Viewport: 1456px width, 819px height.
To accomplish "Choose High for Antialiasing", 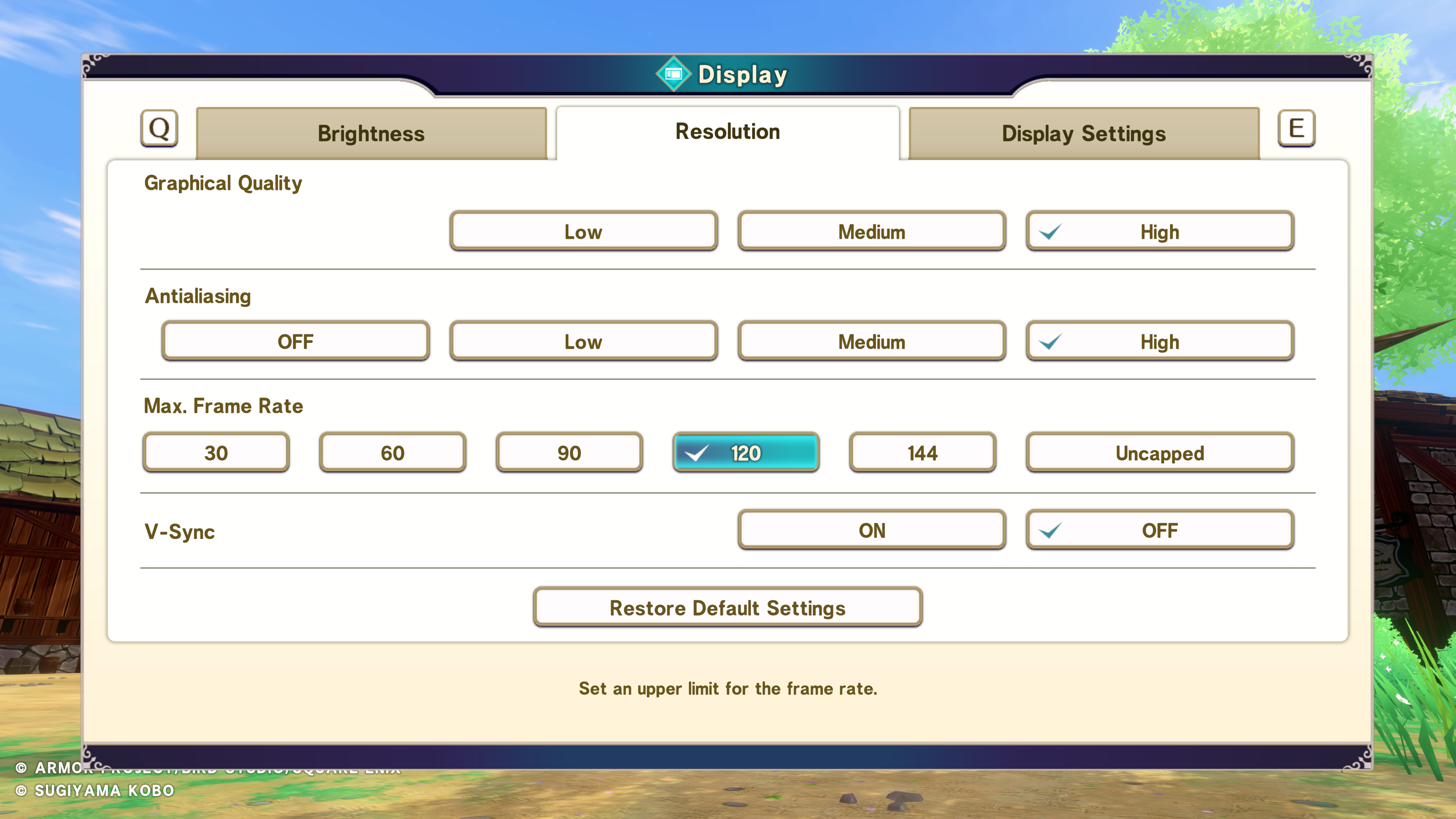I will (x=1160, y=341).
